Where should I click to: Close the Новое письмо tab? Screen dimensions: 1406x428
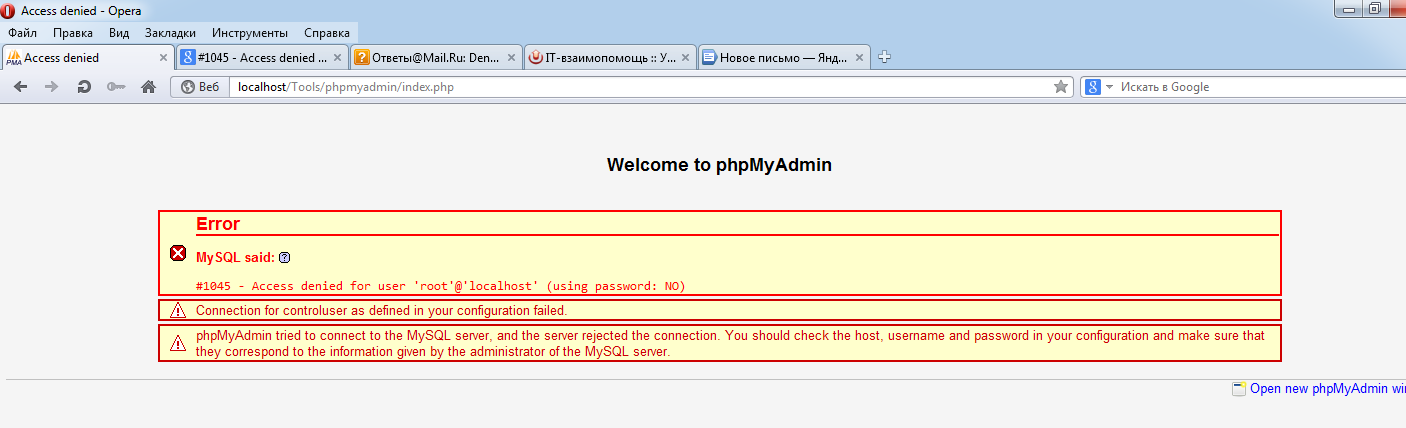(x=859, y=58)
